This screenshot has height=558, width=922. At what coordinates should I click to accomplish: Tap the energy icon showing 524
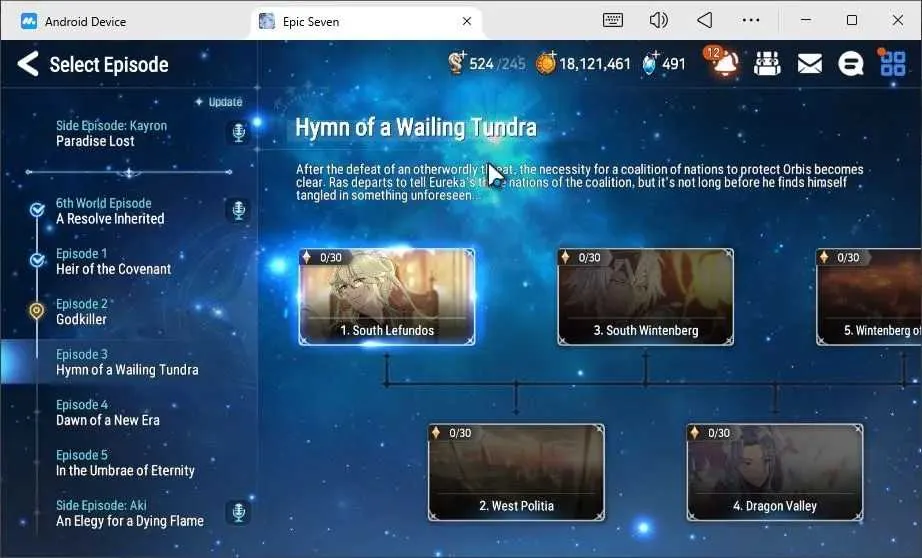click(457, 62)
